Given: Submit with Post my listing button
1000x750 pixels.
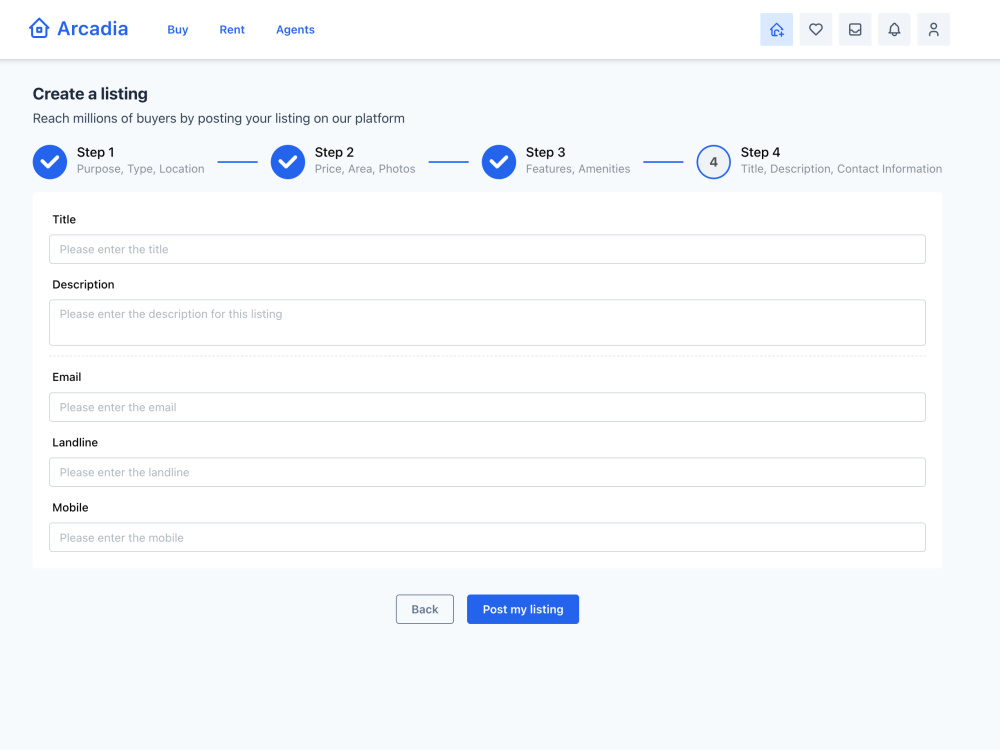Looking at the screenshot, I should [x=522, y=609].
